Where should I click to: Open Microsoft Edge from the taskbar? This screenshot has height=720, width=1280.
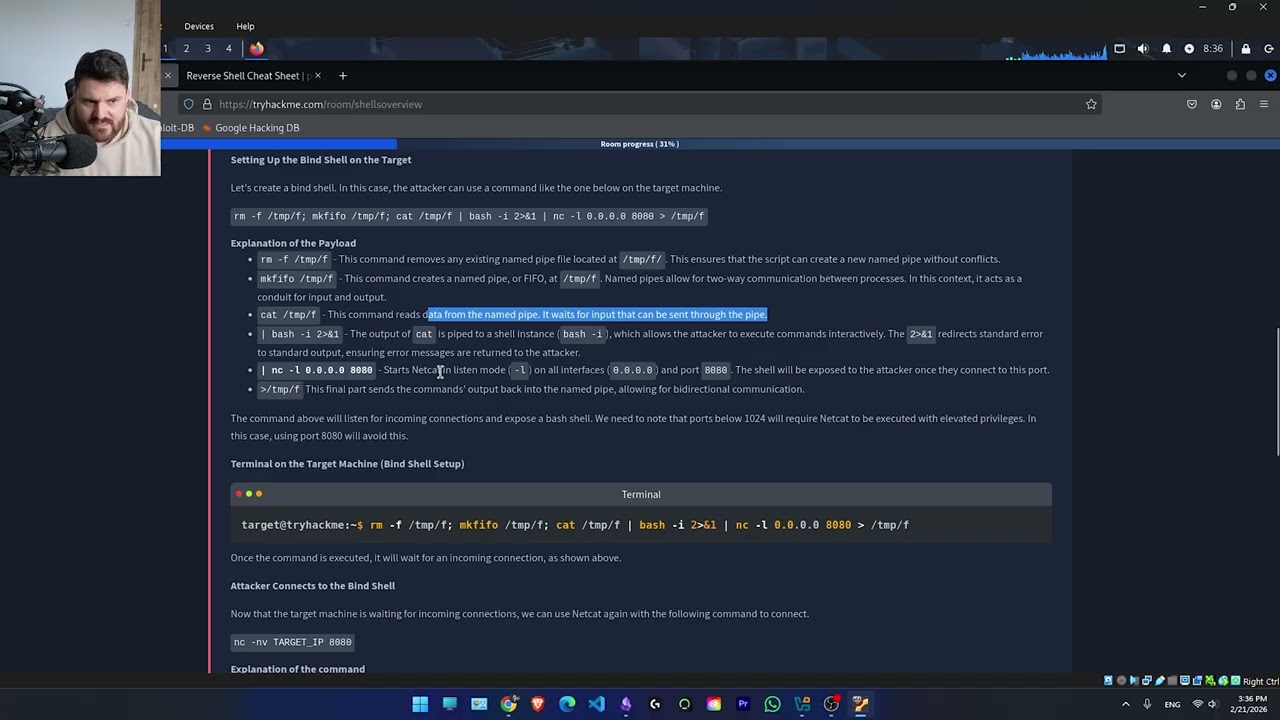567,704
